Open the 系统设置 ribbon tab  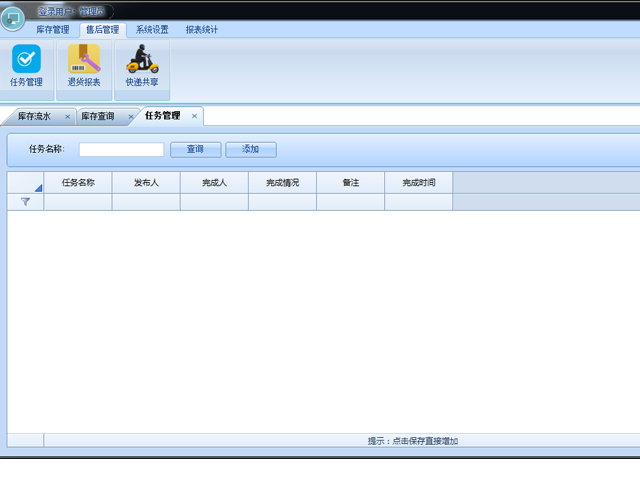click(x=152, y=30)
